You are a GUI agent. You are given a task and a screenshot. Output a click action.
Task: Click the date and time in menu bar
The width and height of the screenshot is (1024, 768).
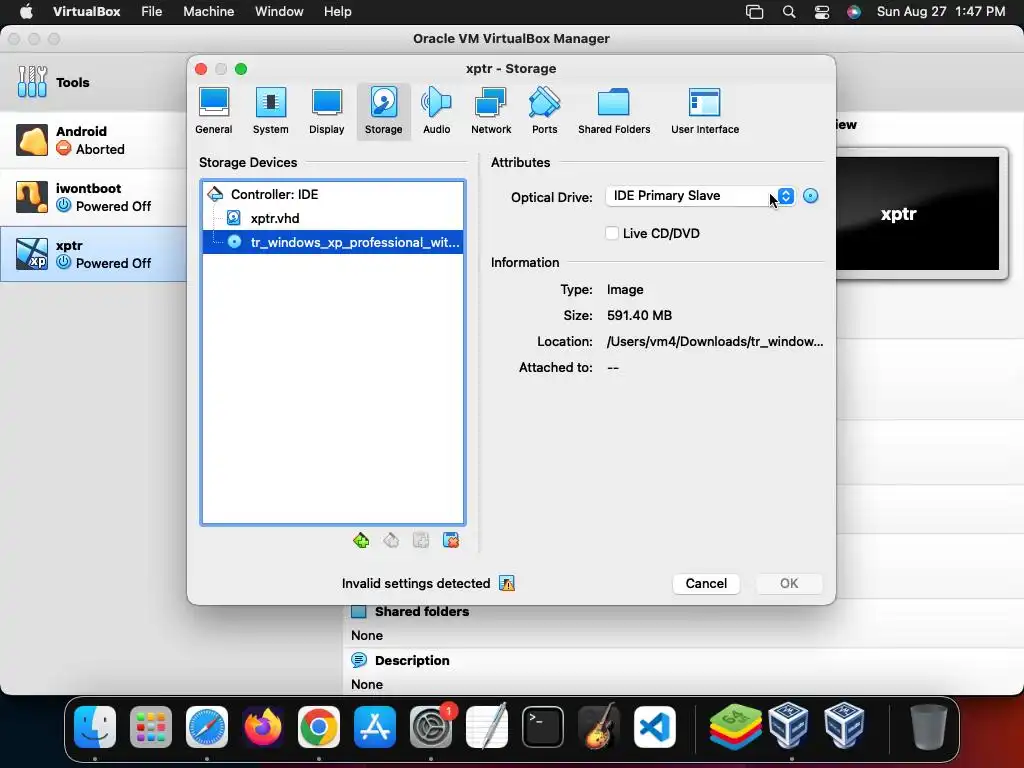(x=940, y=12)
